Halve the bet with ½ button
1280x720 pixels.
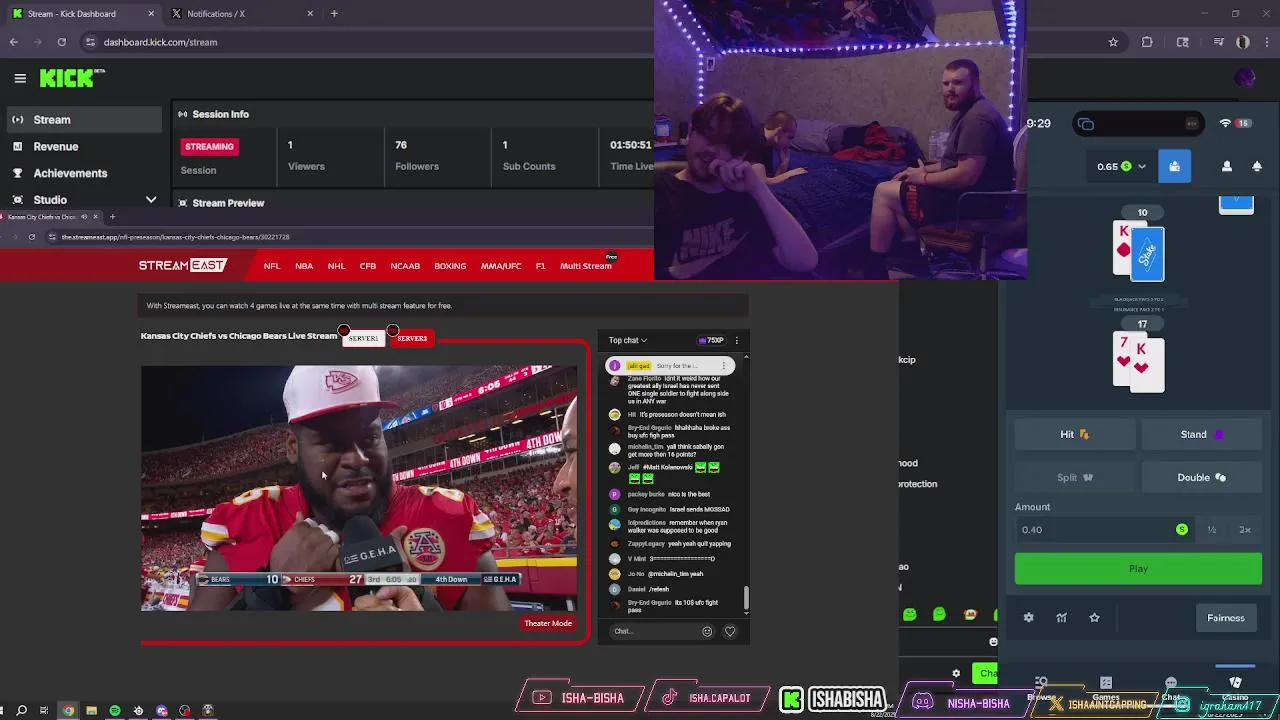click(x=1211, y=530)
